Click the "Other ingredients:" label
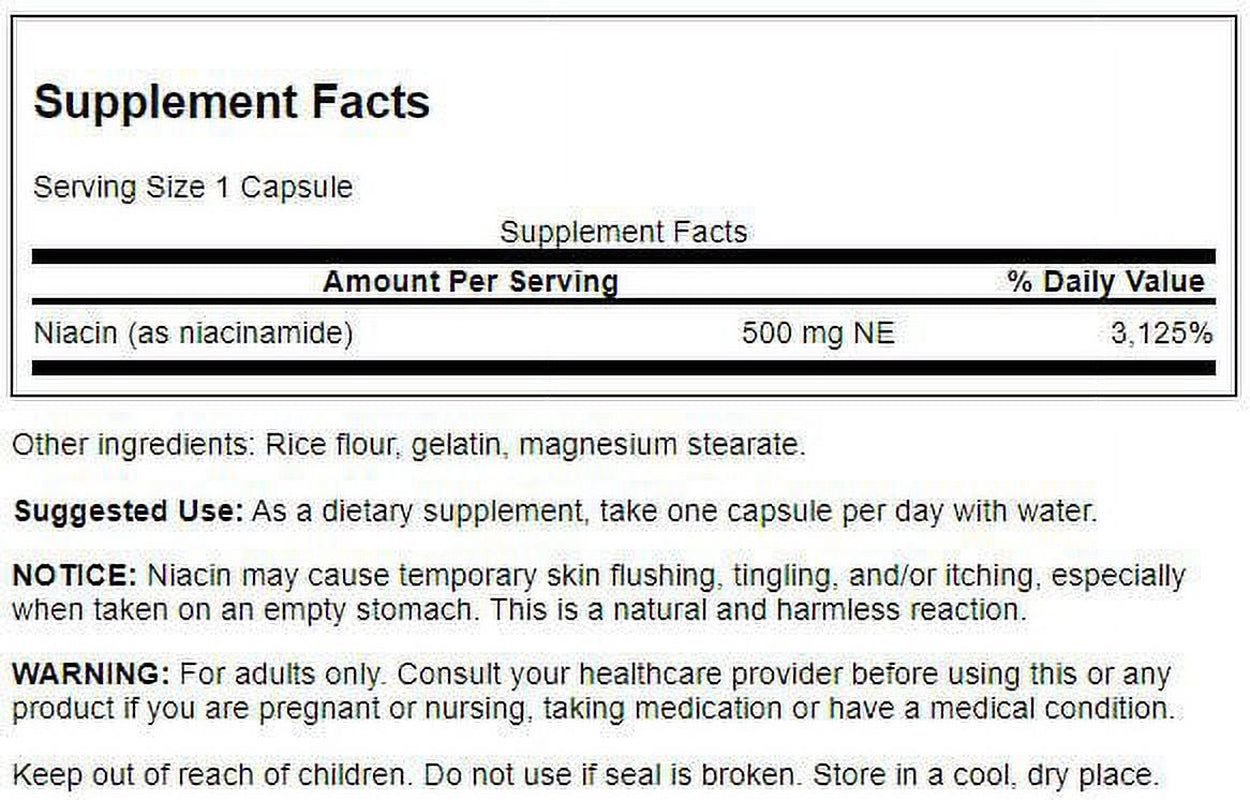The height and width of the screenshot is (800, 1250). click(134, 445)
